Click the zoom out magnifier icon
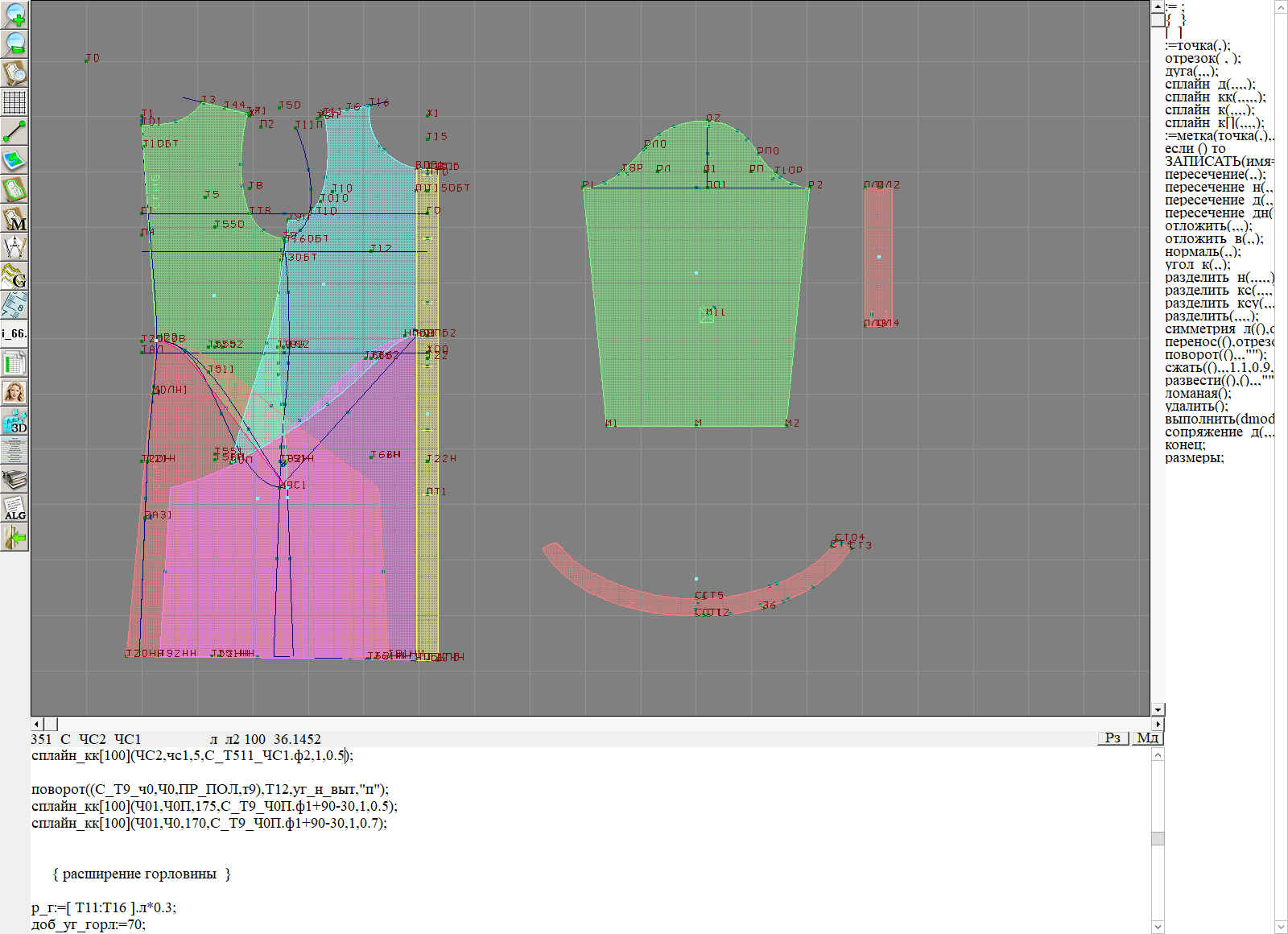 click(14, 43)
